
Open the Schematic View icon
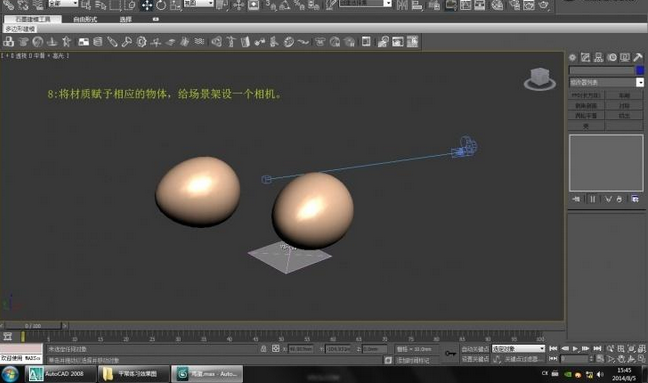click(x=480, y=5)
